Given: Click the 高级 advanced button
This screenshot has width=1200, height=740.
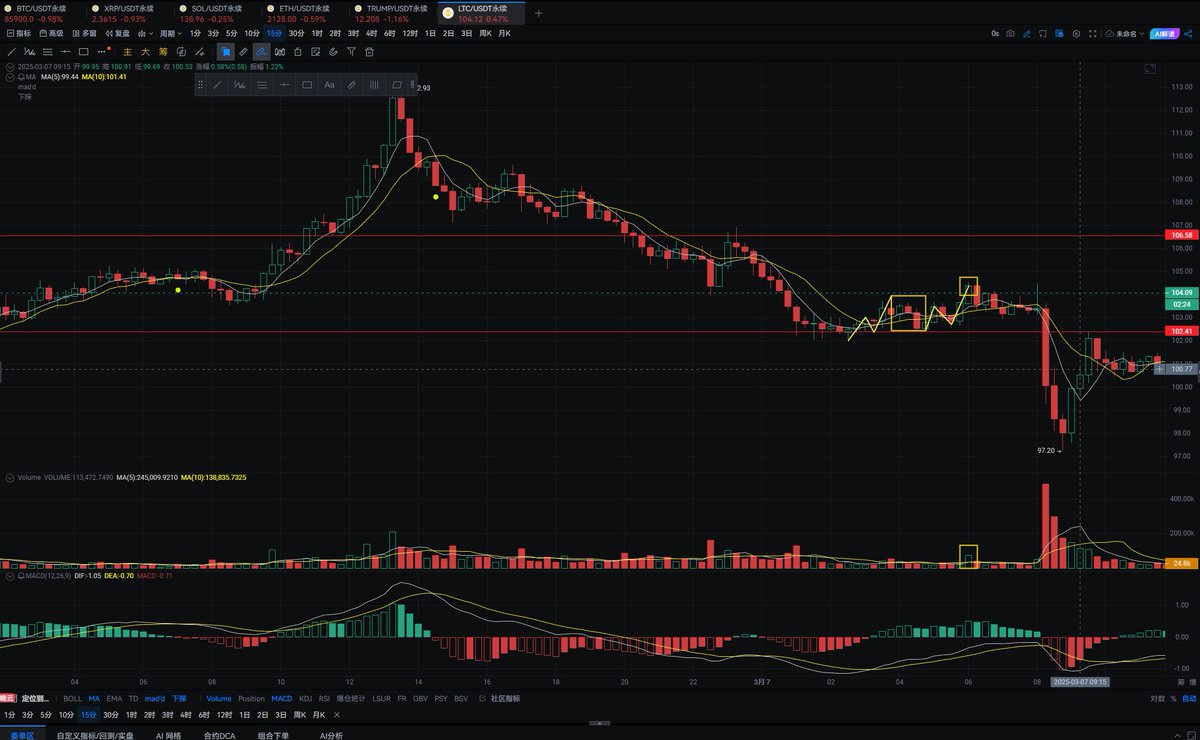Looking at the screenshot, I should tap(52, 33).
